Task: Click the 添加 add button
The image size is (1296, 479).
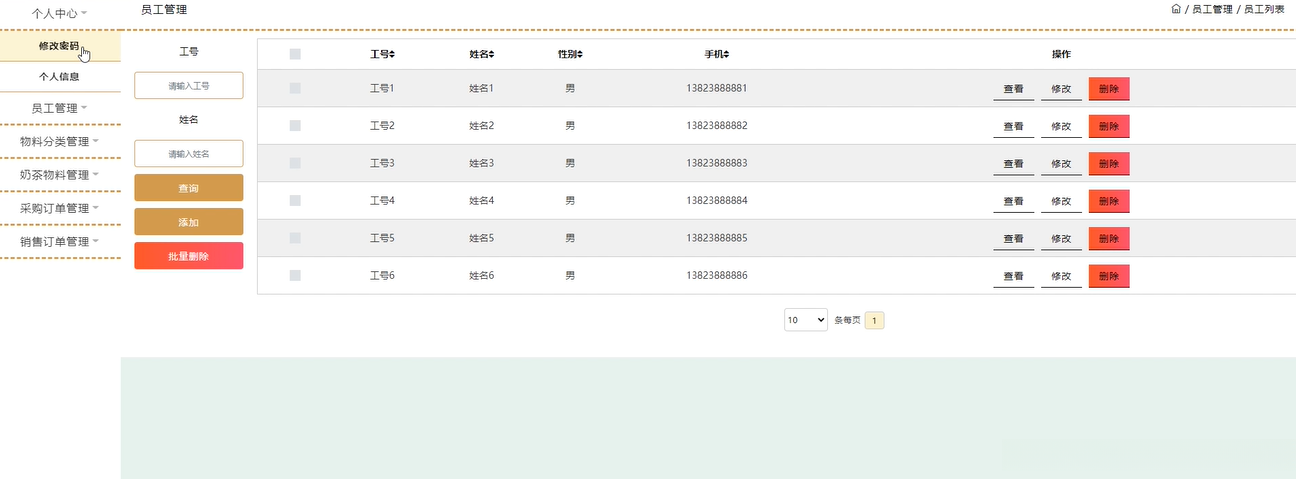Action: point(189,222)
